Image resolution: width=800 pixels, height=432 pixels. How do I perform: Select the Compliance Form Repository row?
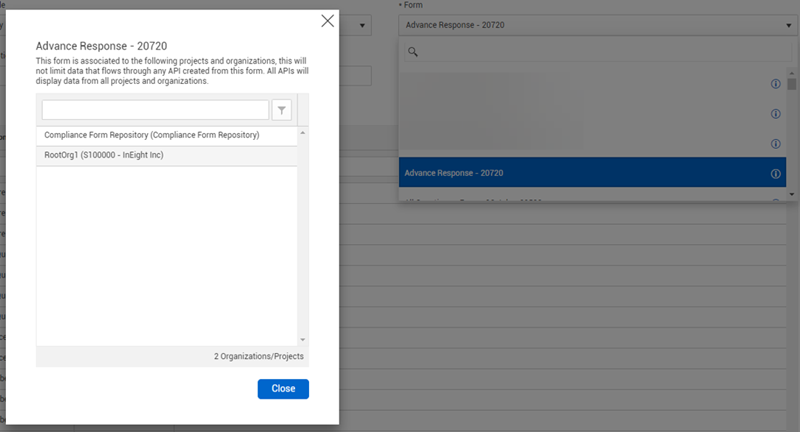pyautogui.click(x=167, y=135)
